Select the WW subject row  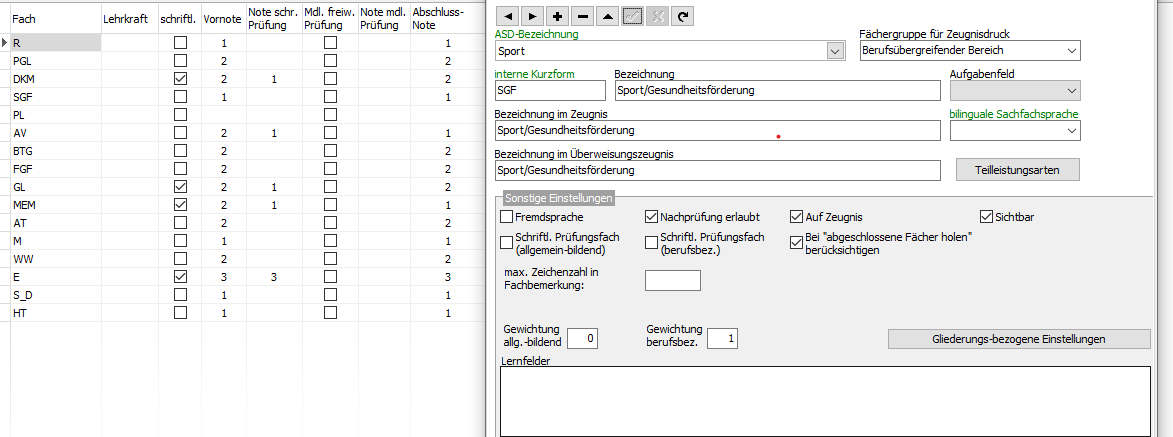(55, 259)
